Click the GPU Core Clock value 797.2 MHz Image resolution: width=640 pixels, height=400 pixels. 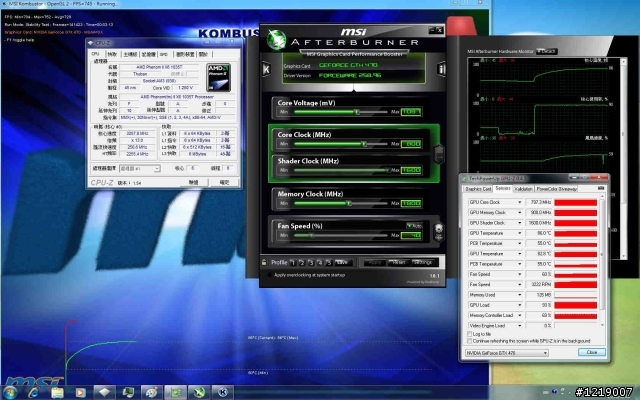539,202
